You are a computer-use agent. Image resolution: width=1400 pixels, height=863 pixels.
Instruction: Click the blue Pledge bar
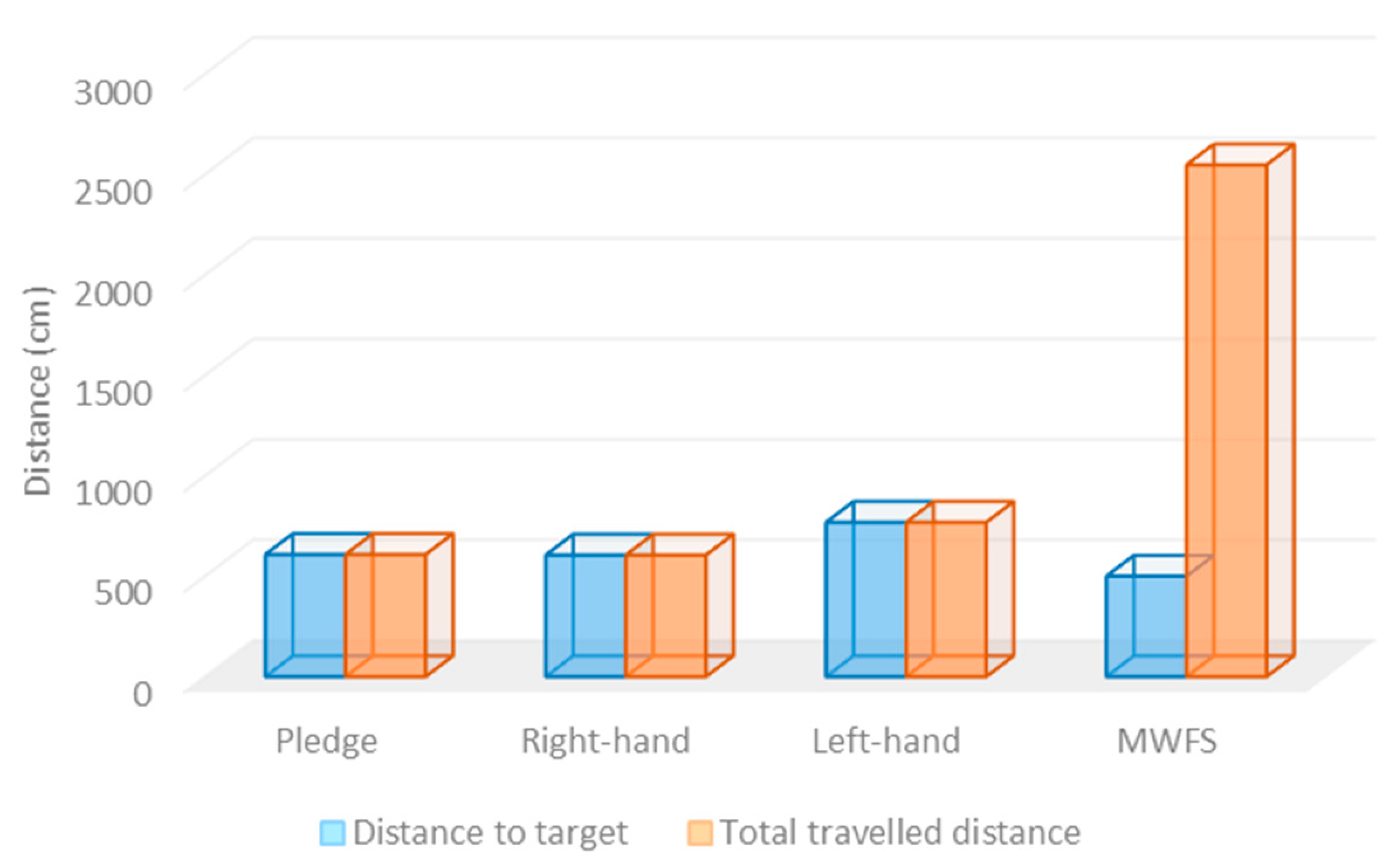[x=305, y=614]
